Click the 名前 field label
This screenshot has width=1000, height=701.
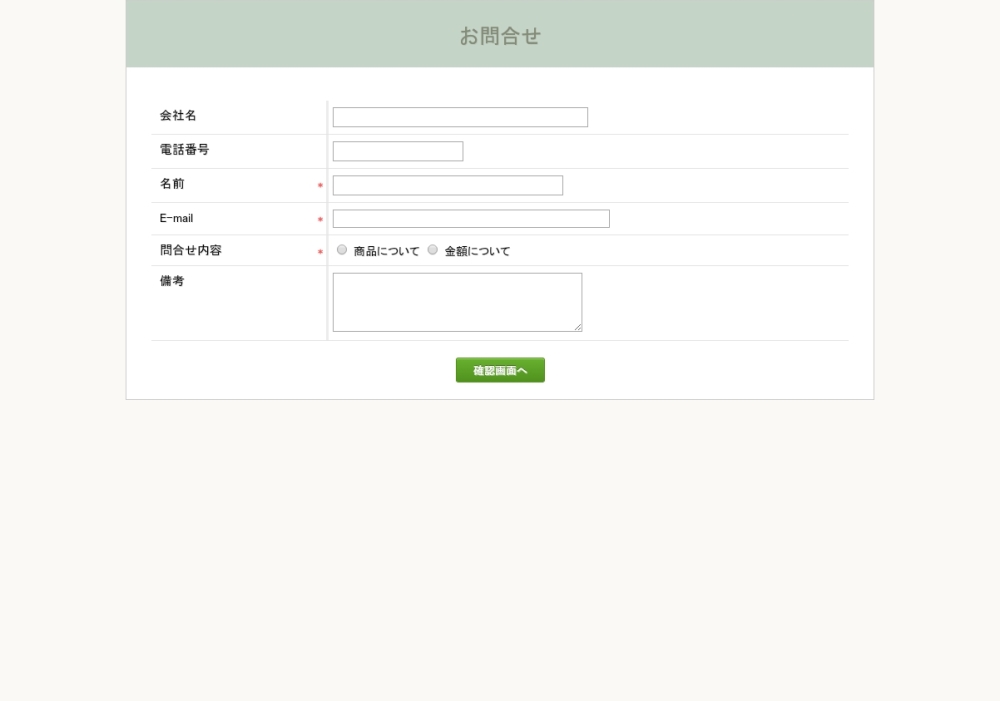[172, 184]
